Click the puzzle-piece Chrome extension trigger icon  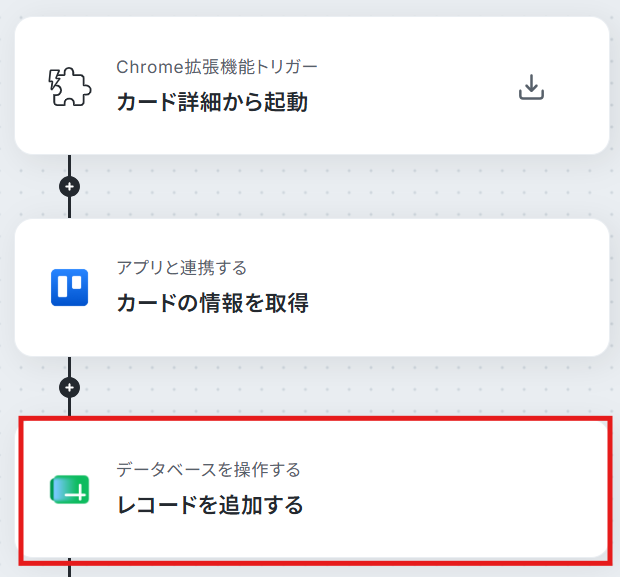[x=70, y=87]
